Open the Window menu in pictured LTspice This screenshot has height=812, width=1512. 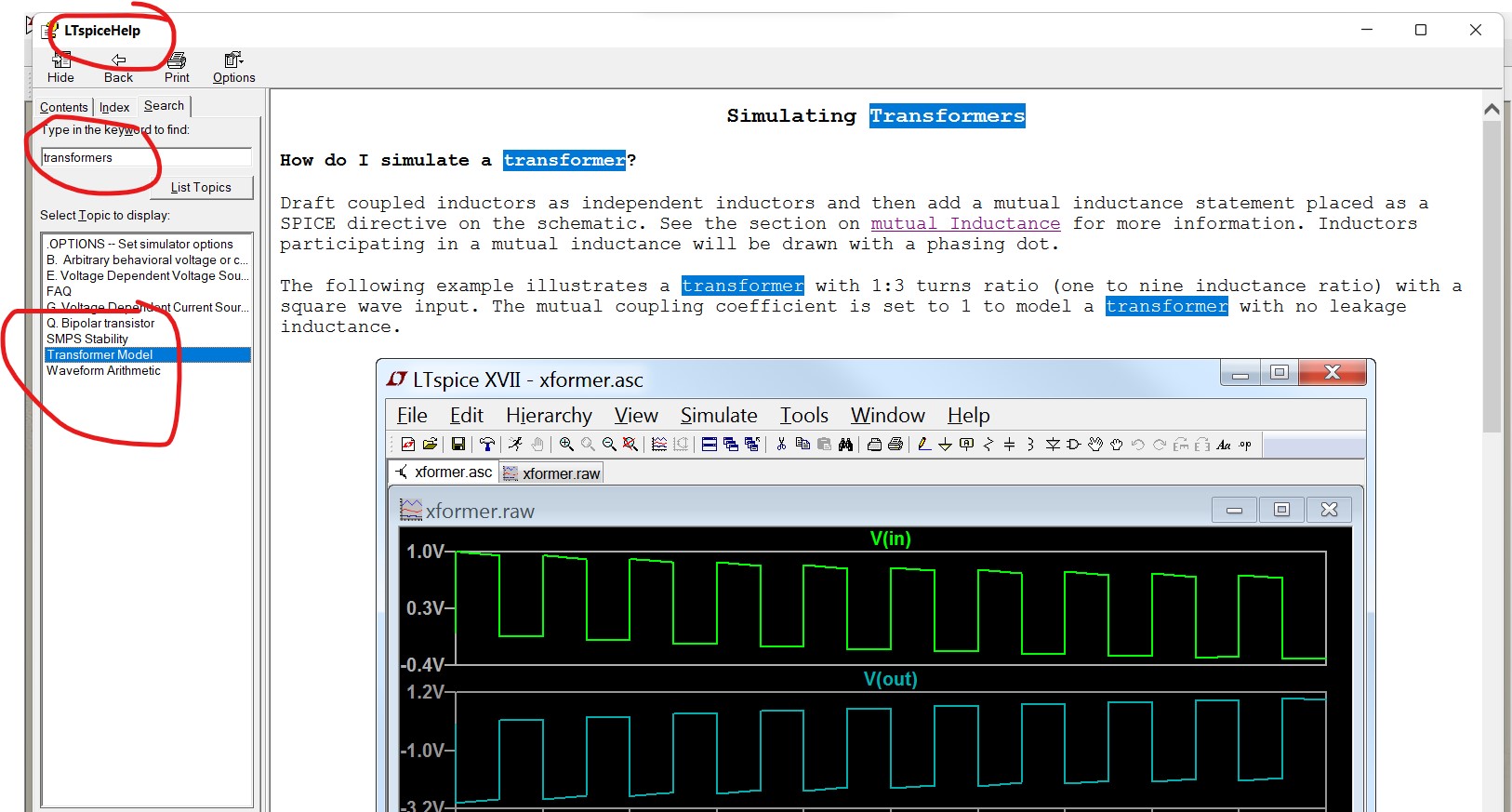click(x=888, y=415)
